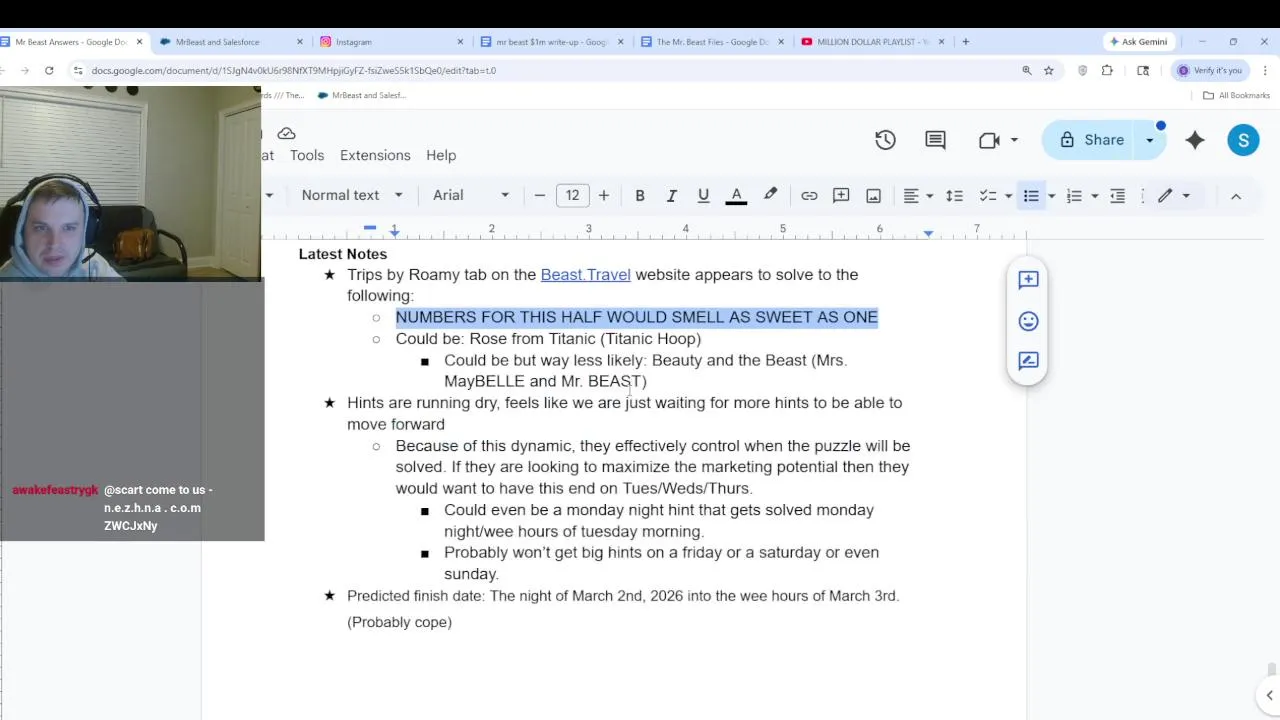This screenshot has width=1280, height=720.
Task: Toggle underline formatting
Action: [703, 195]
